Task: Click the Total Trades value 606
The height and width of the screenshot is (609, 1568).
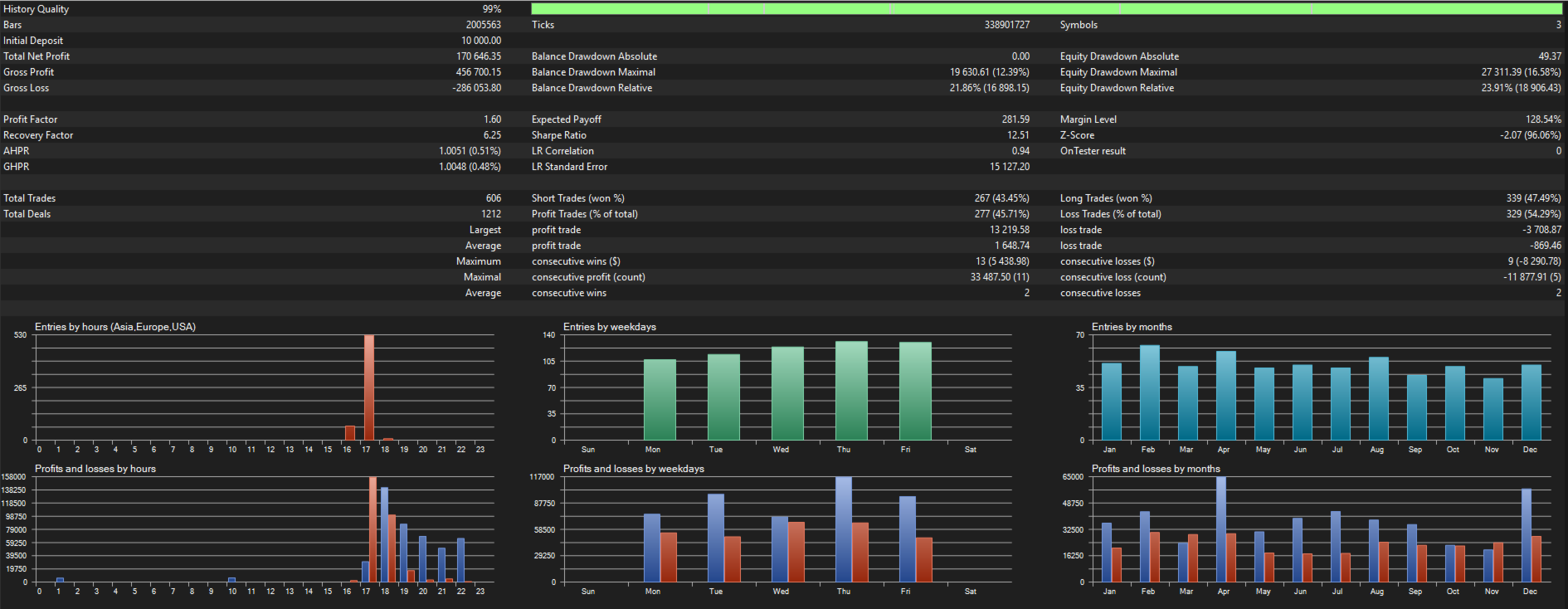Action: tap(494, 198)
